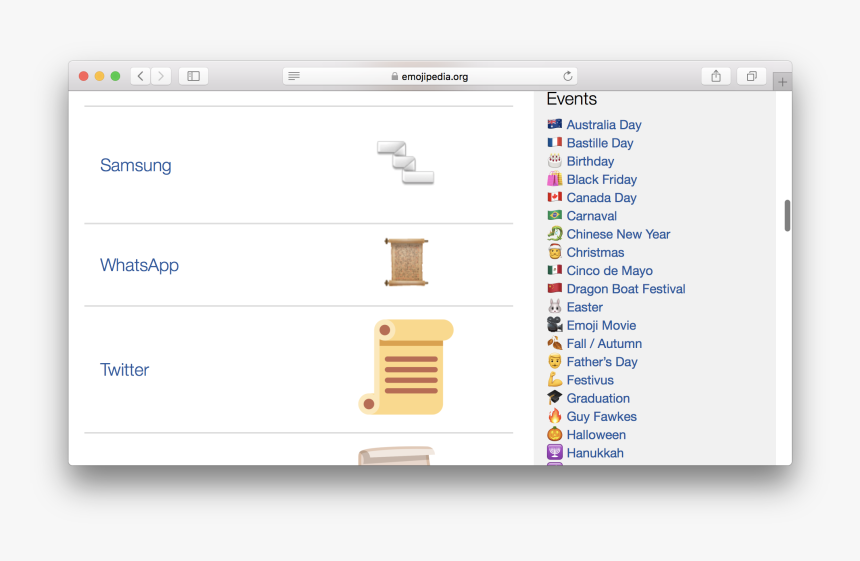Show all tabs overview button

751,76
